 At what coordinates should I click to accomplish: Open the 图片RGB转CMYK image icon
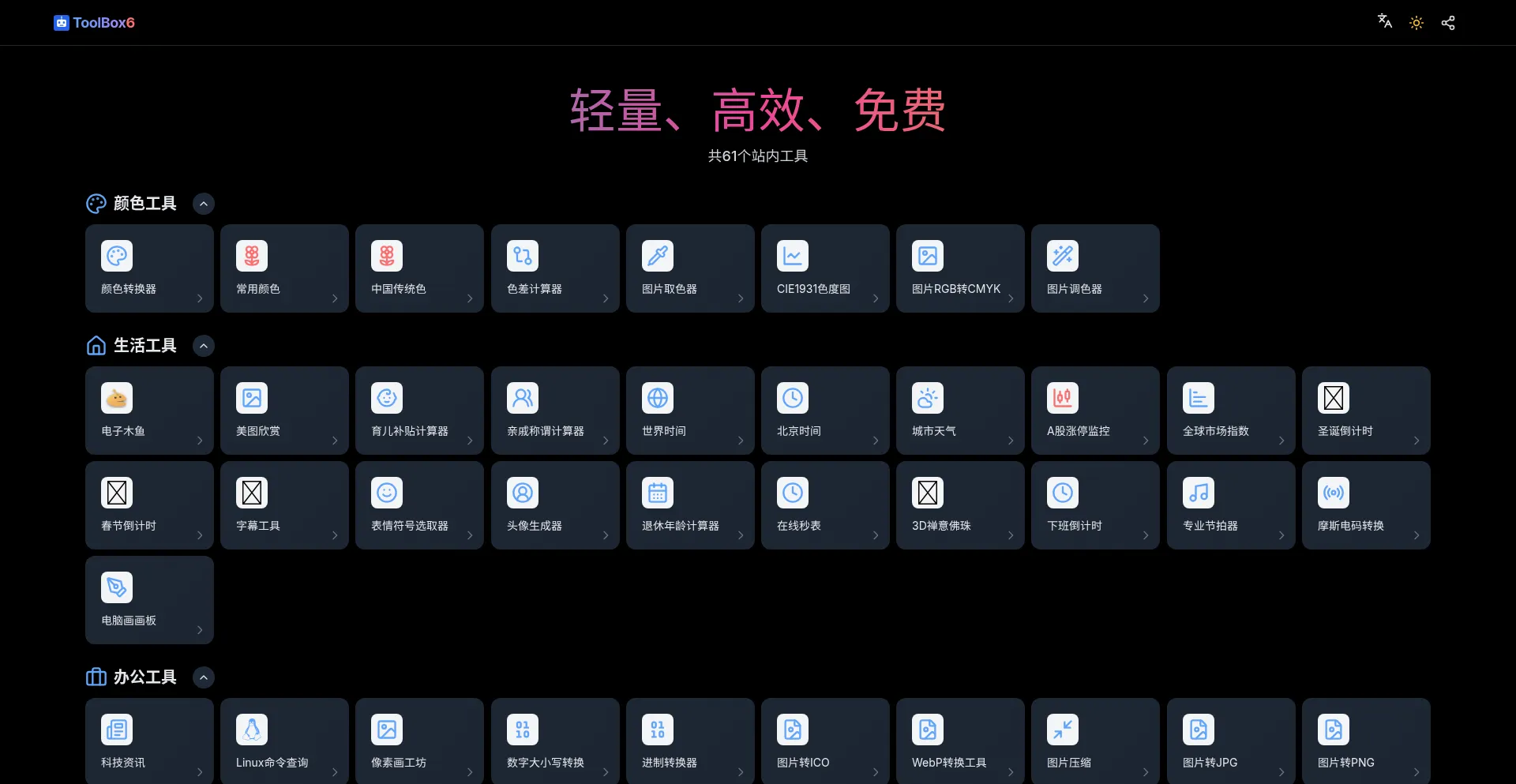point(928,256)
